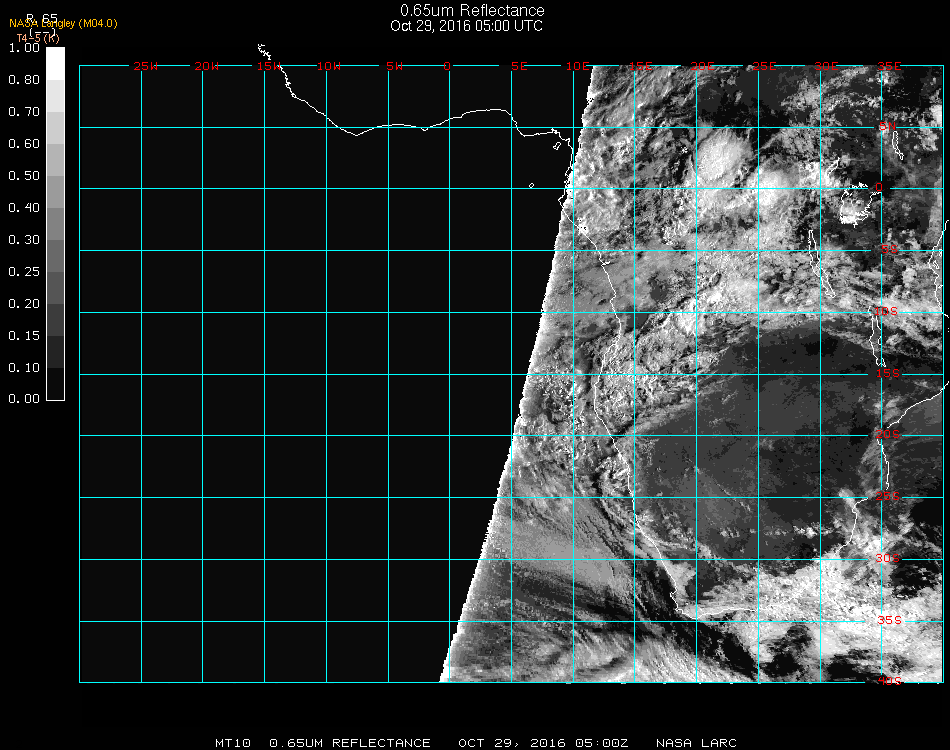The height and width of the screenshot is (750, 950).
Task: Click the 10W longitude label
Action: tap(329, 66)
